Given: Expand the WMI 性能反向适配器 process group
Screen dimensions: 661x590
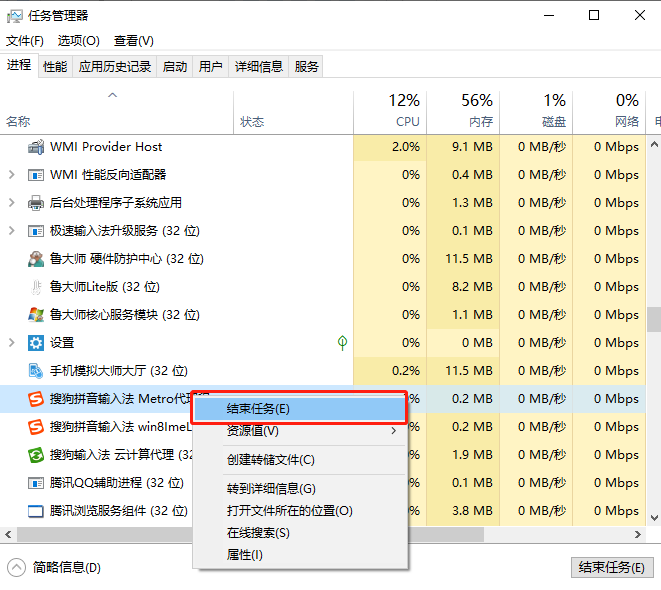Looking at the screenshot, I should pos(12,174).
